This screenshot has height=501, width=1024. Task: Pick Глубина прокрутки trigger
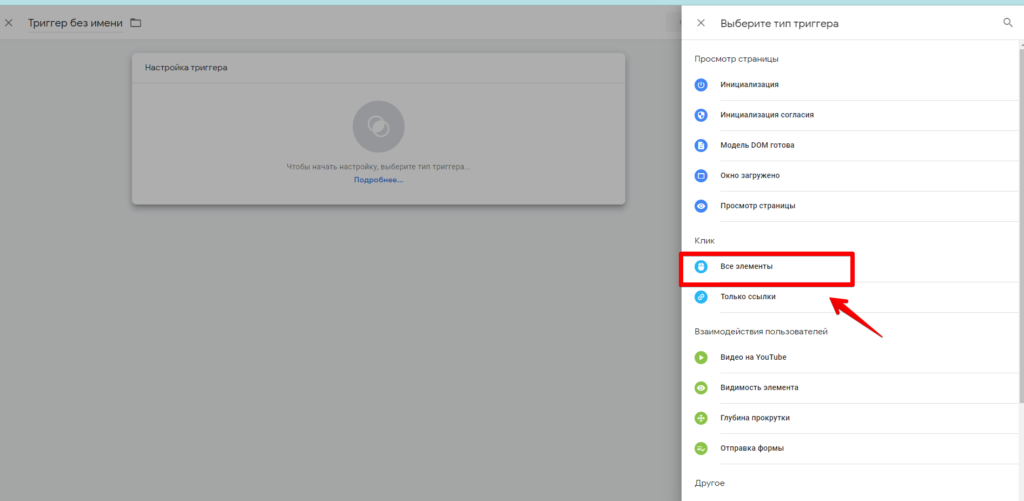(x=851, y=418)
